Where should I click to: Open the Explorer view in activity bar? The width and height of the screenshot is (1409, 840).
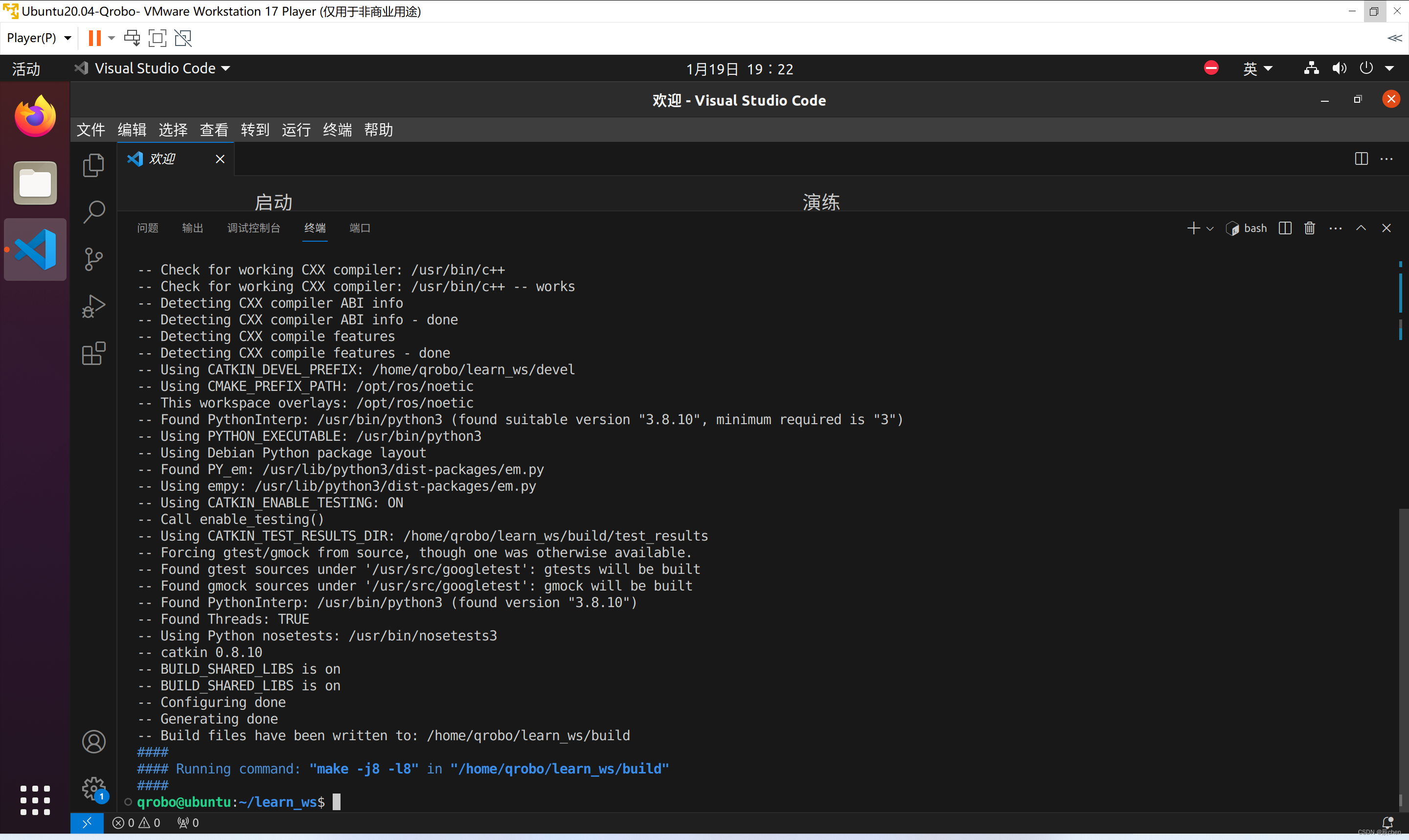tap(93, 165)
